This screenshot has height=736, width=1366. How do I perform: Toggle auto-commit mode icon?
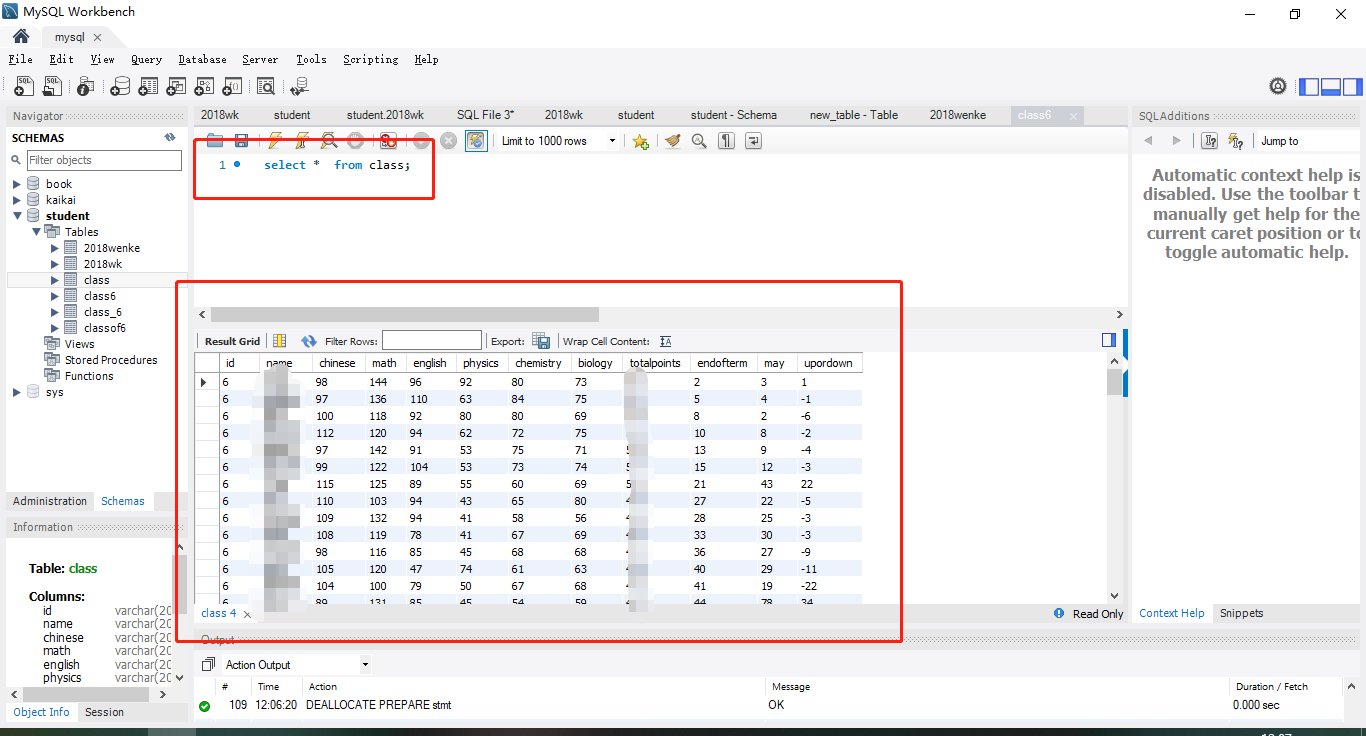[476, 141]
